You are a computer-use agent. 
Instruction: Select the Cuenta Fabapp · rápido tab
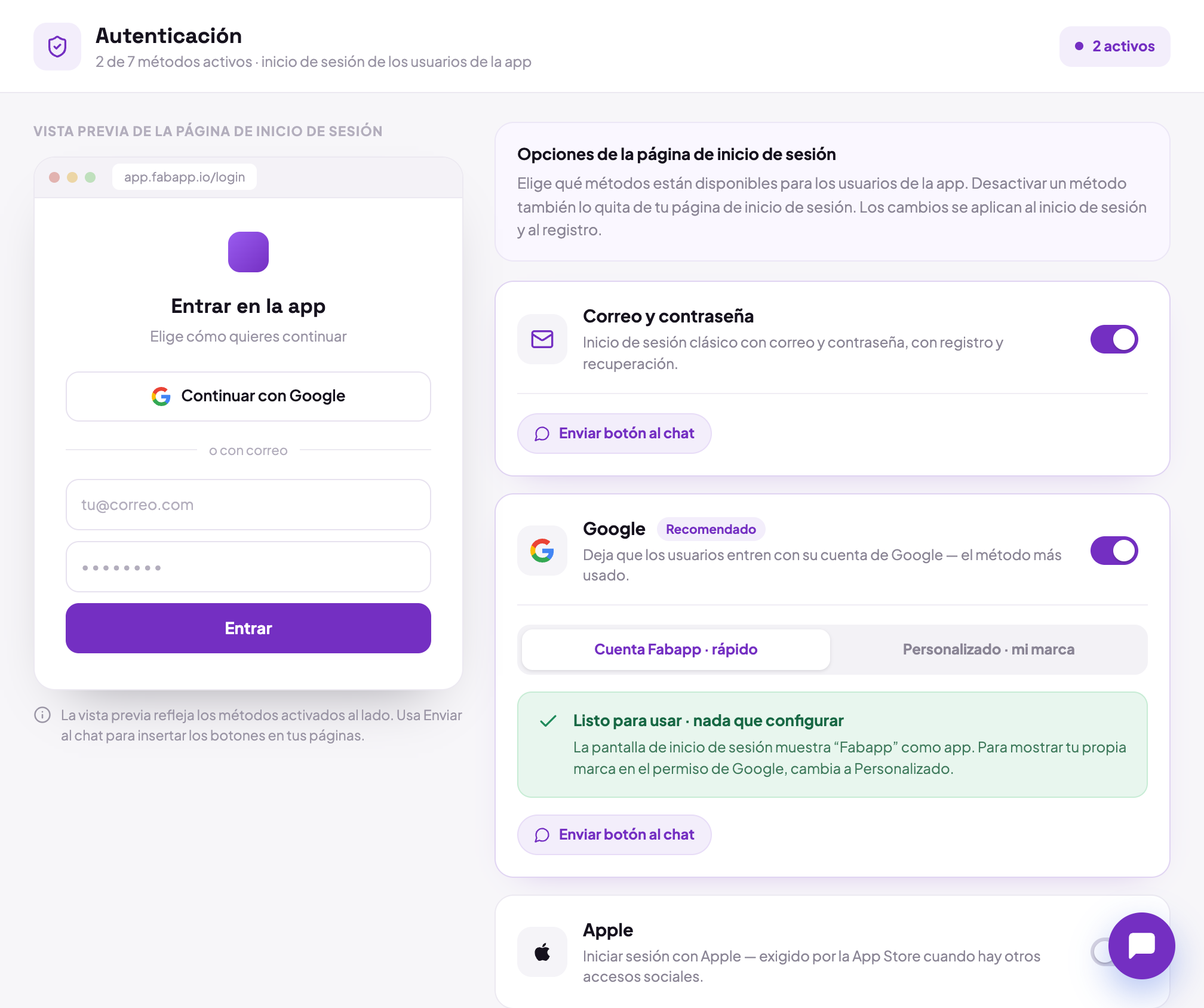tap(675, 650)
